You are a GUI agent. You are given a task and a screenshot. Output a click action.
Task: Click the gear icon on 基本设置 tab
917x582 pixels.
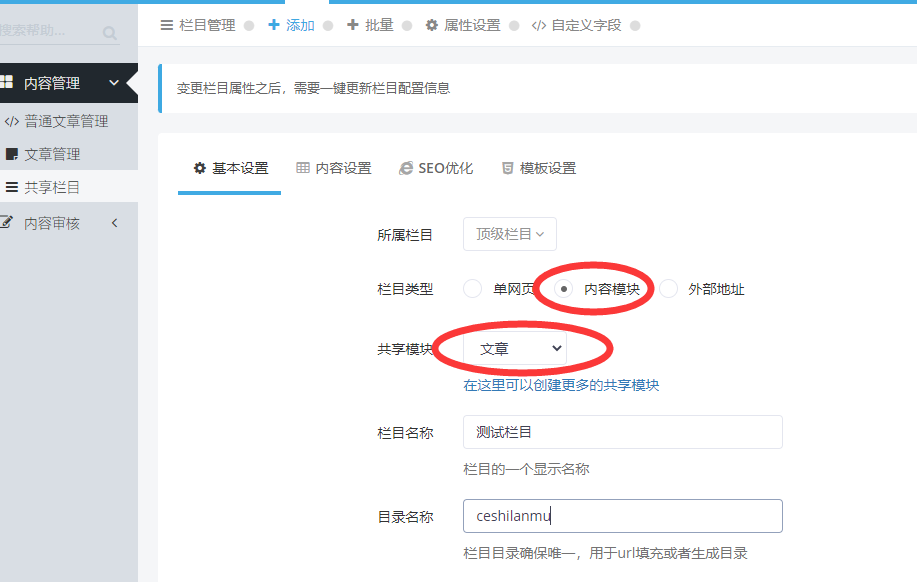(200, 168)
